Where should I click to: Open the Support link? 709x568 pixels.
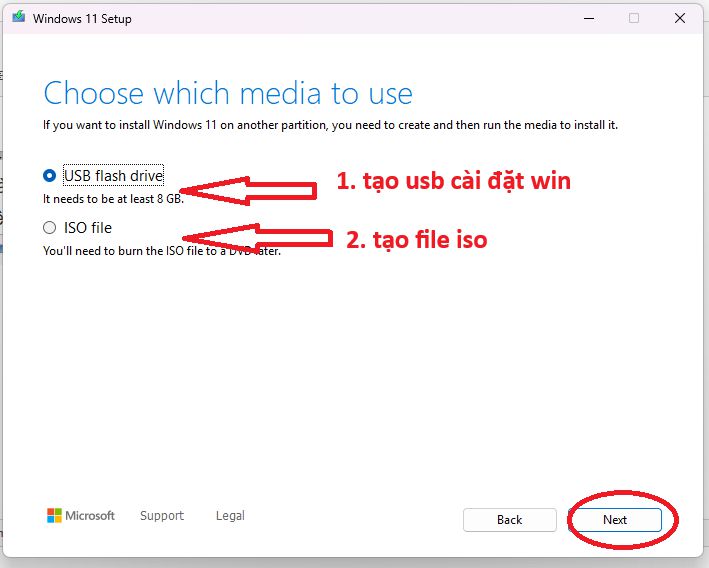[162, 516]
